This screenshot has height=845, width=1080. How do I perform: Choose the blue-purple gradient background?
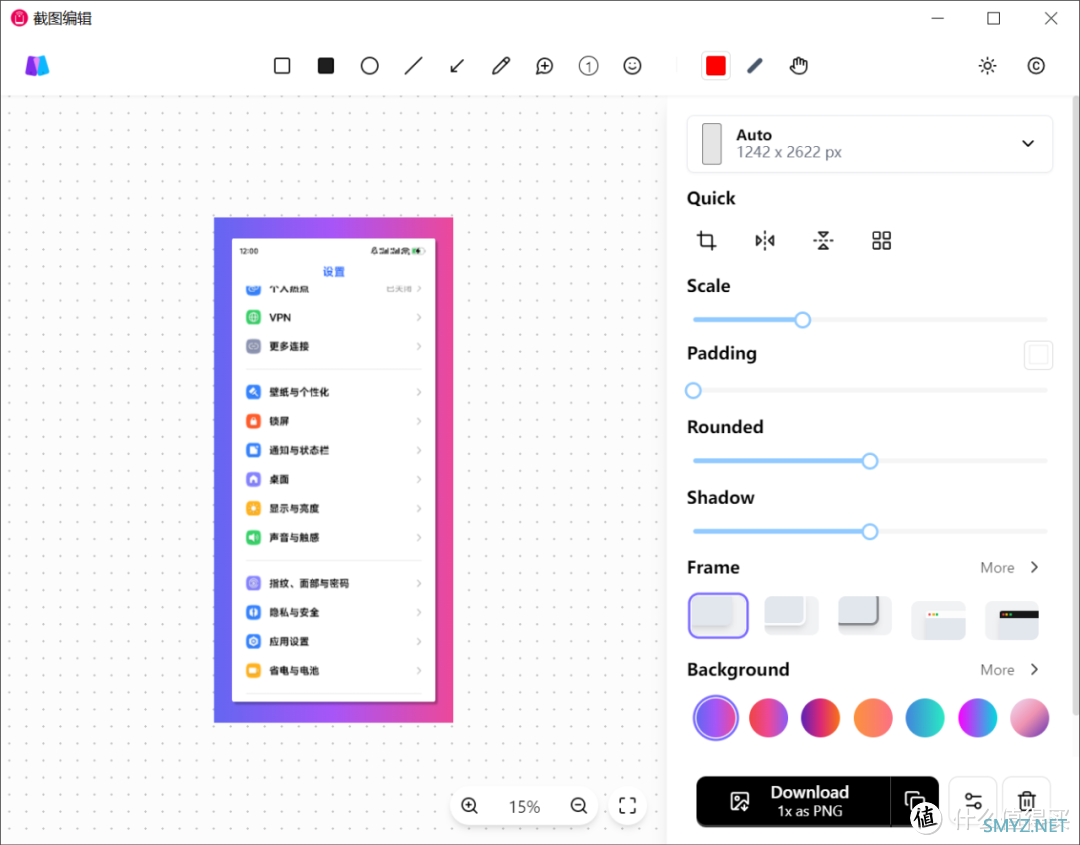[x=716, y=718]
